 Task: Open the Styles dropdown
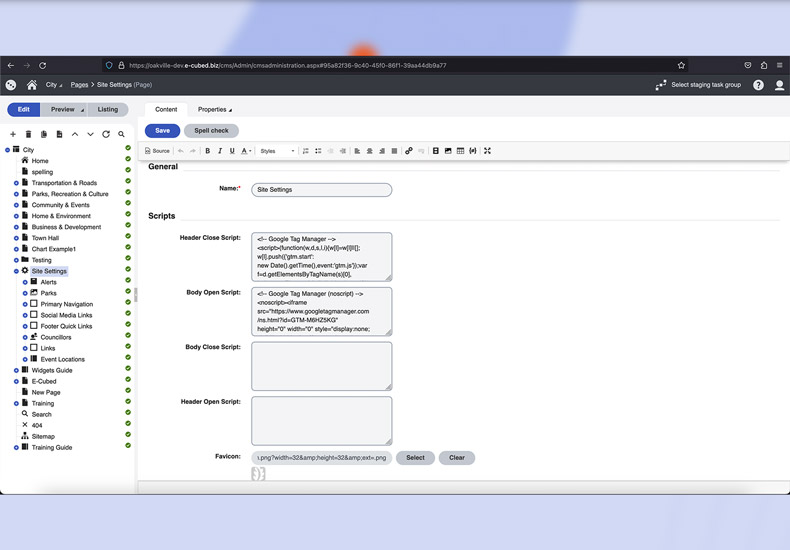tap(277, 151)
